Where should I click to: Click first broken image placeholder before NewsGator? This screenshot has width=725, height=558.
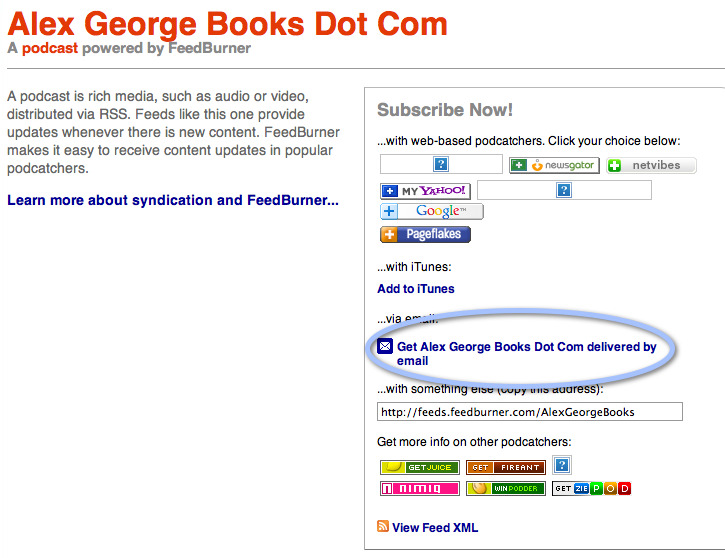click(441, 165)
